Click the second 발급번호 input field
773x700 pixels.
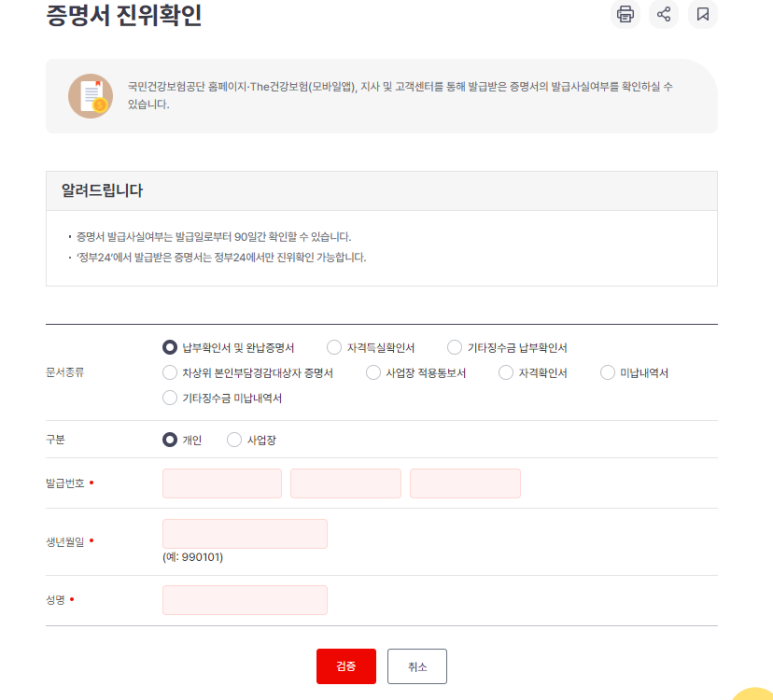[346, 484]
